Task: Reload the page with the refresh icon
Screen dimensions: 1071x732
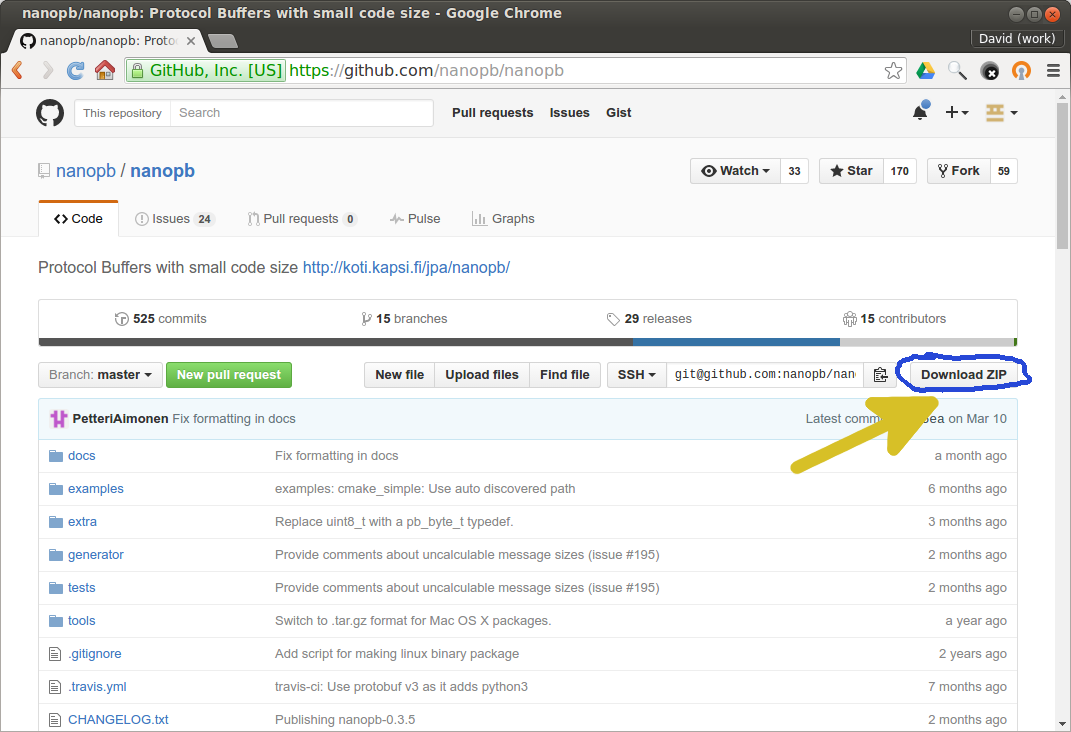Action: pyautogui.click(x=75, y=70)
